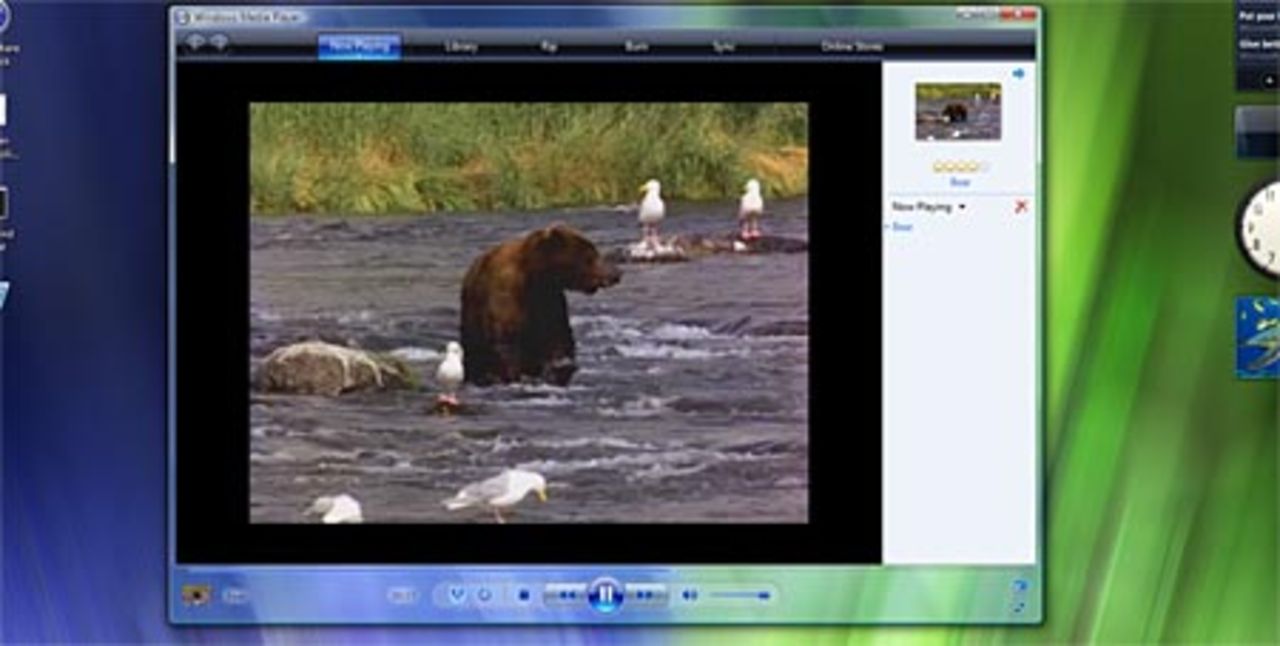
Task: Clear the playlist with the red X
Action: (1021, 206)
